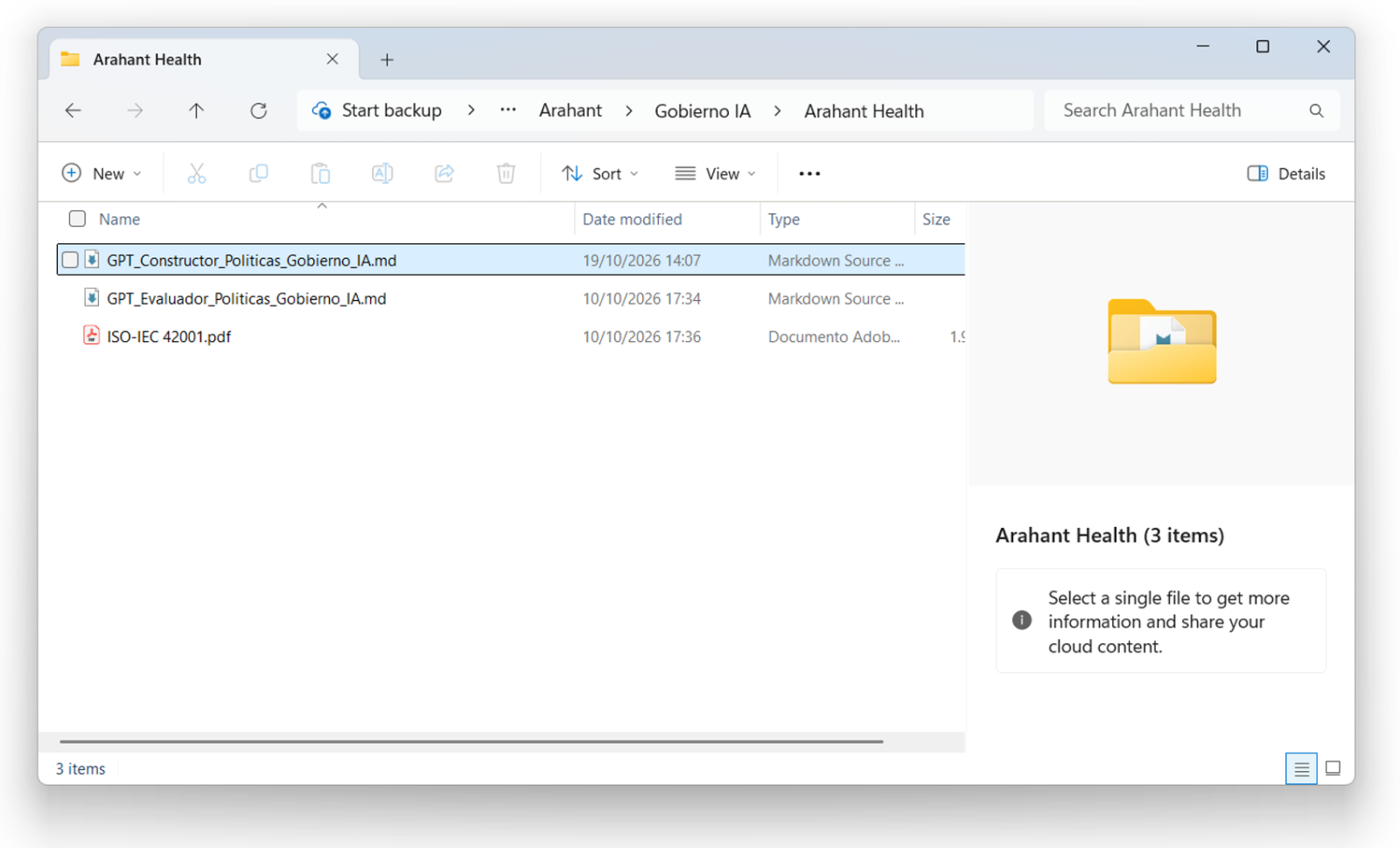
Task: Click the Cut scissors icon
Action: [x=197, y=173]
